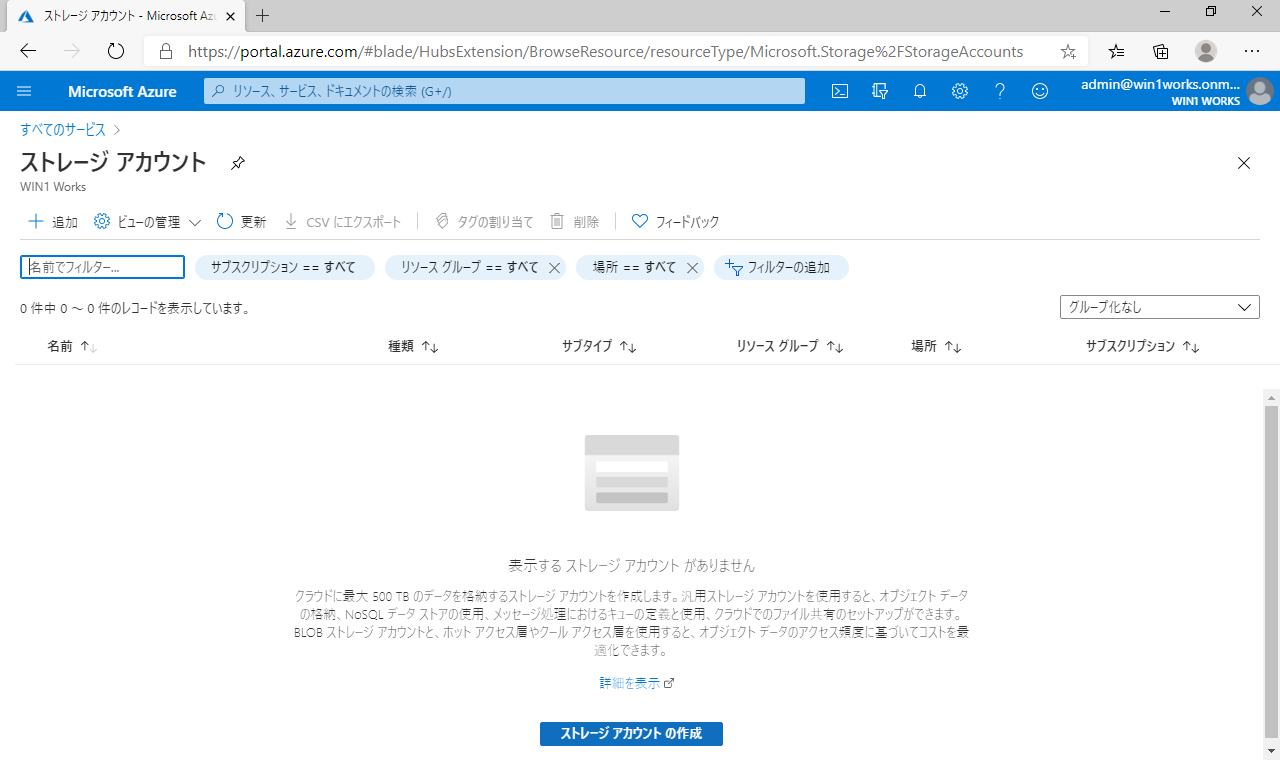
Task: Open the help question mark menu
Action: pyautogui.click(x=1000, y=91)
